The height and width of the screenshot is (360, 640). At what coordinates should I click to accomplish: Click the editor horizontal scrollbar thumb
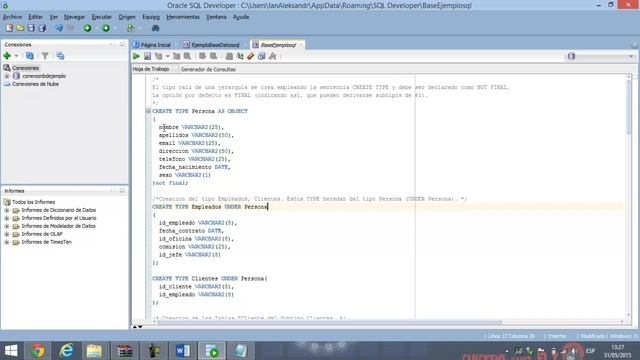[330, 322]
